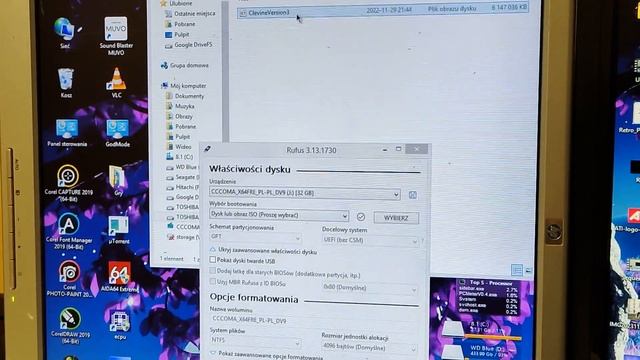This screenshot has width=640, height=360.
Task: Open the 0x80 (Domyślne) BIOS ID dropdown
Action: pos(370,288)
